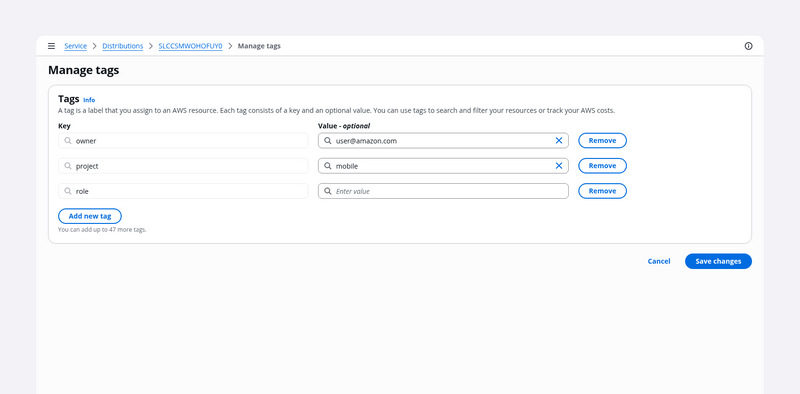Click search icon in role value field
The height and width of the screenshot is (394, 800).
(328, 191)
